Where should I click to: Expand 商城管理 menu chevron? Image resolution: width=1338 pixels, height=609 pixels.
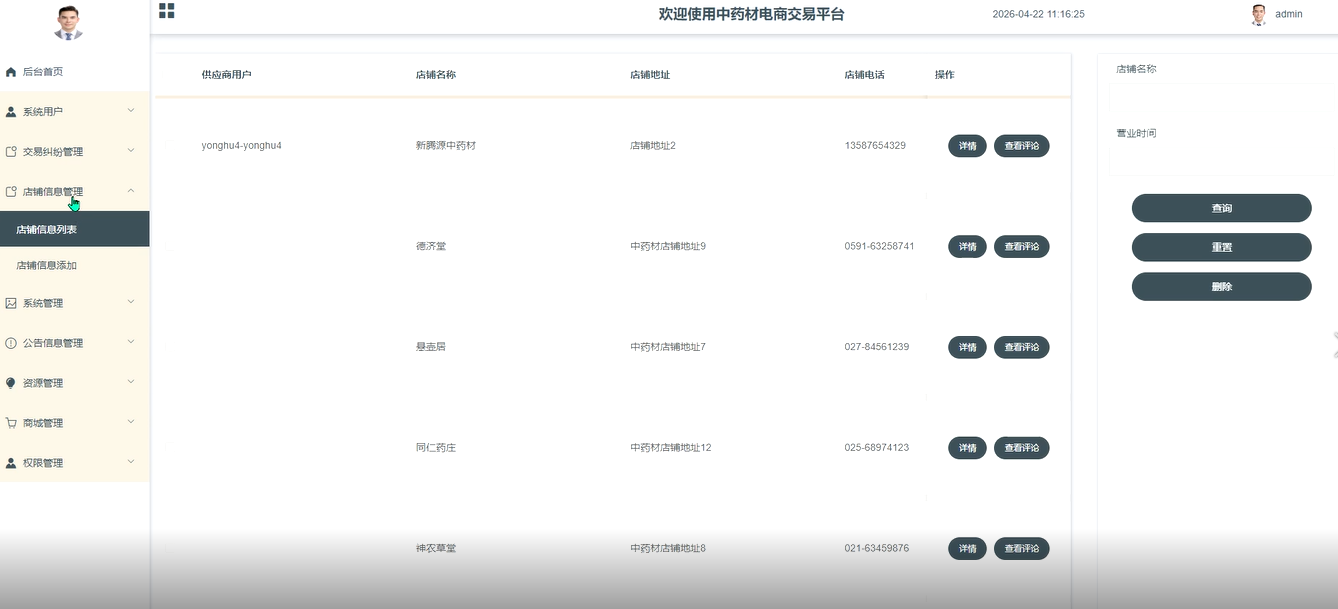131,421
